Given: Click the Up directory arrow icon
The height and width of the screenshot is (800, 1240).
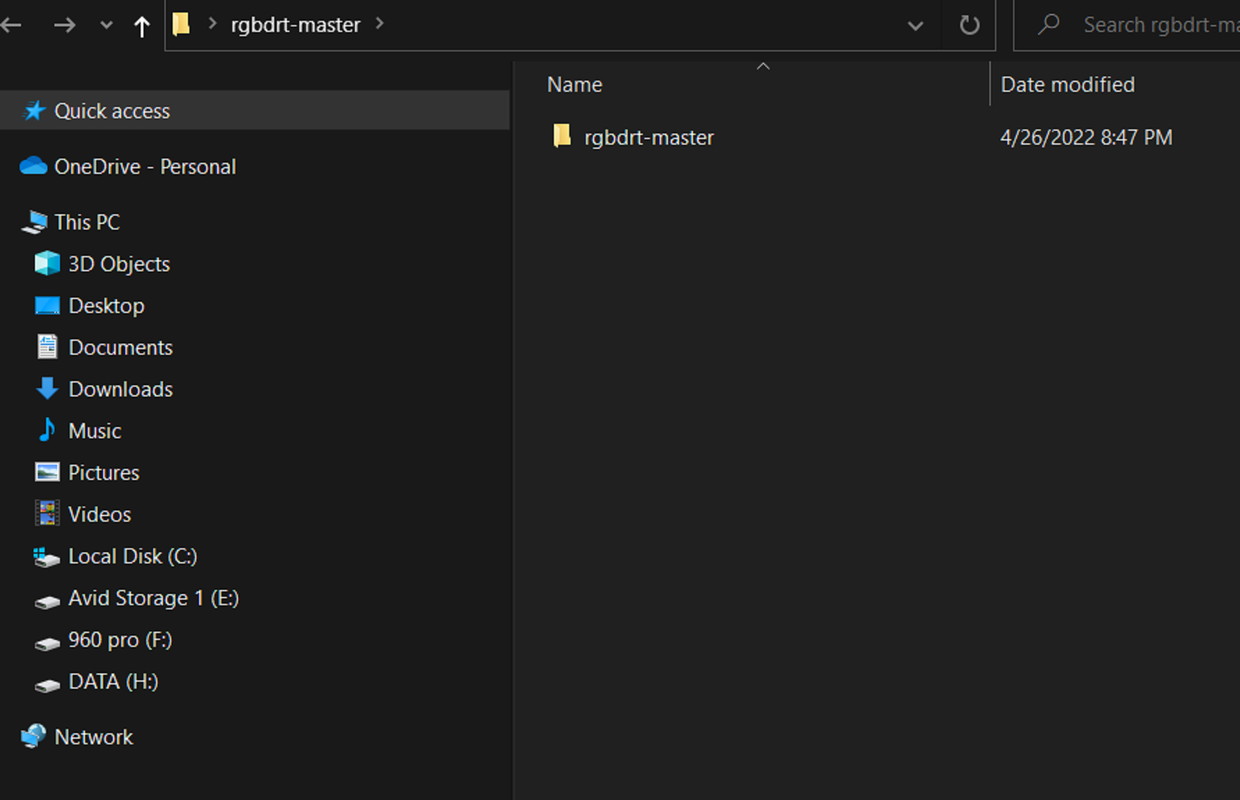Looking at the screenshot, I should coord(142,27).
